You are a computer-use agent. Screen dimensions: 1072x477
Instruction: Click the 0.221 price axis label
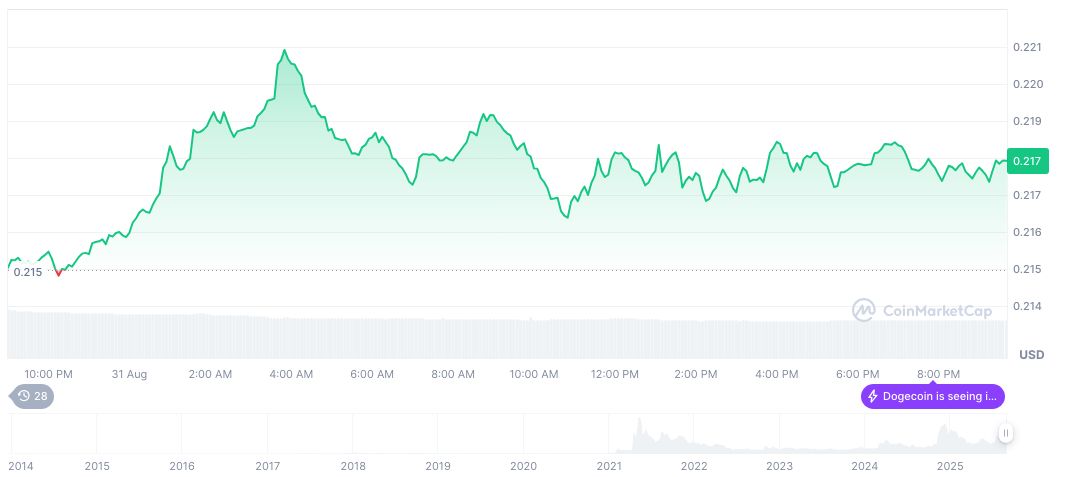point(1027,47)
